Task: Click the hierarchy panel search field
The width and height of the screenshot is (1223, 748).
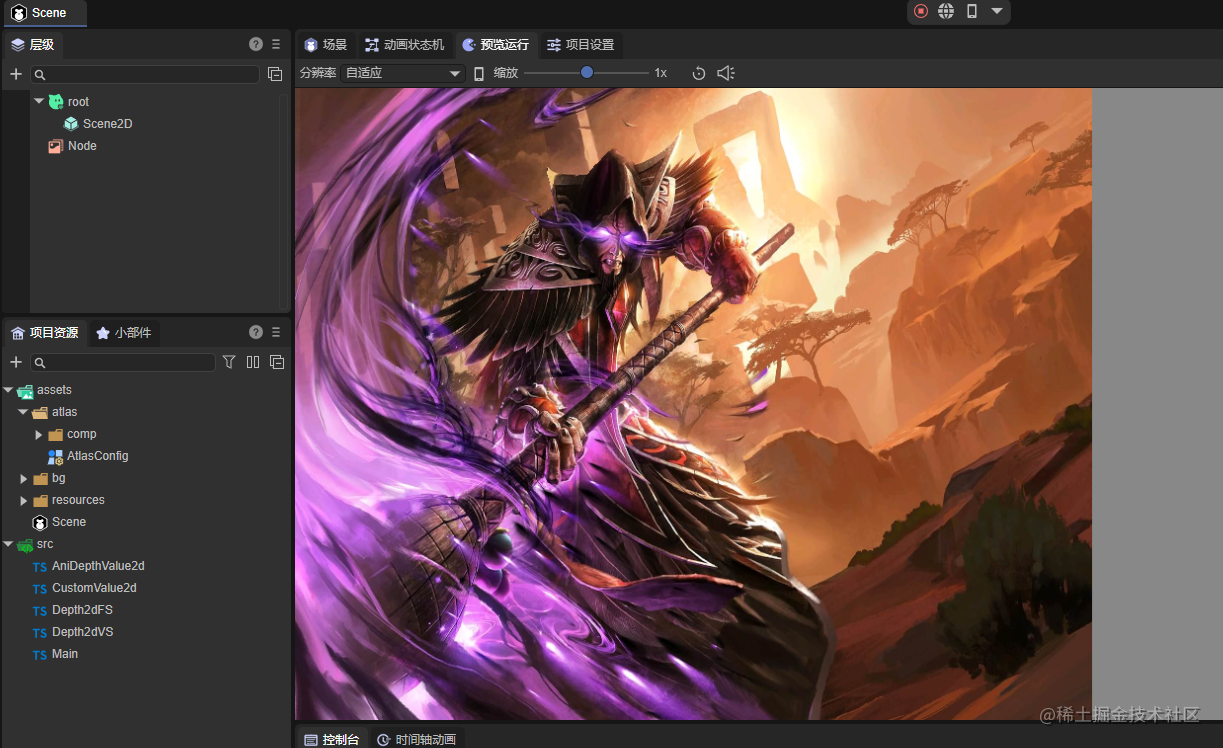Action: pyautogui.click(x=145, y=74)
